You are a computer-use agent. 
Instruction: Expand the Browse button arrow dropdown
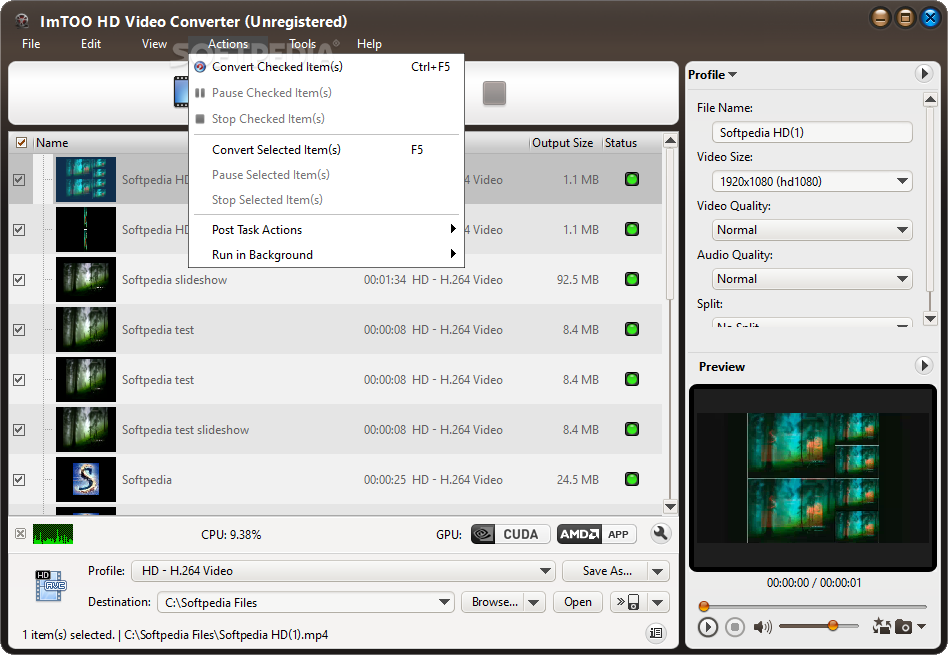coord(533,602)
